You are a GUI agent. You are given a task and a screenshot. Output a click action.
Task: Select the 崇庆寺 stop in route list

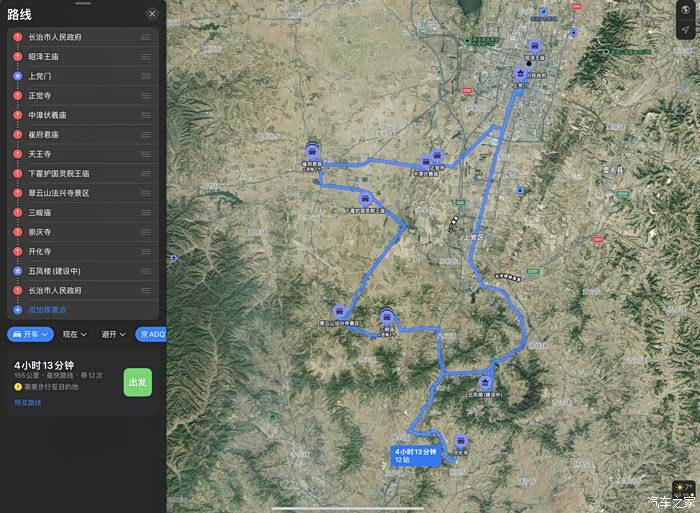pos(83,232)
